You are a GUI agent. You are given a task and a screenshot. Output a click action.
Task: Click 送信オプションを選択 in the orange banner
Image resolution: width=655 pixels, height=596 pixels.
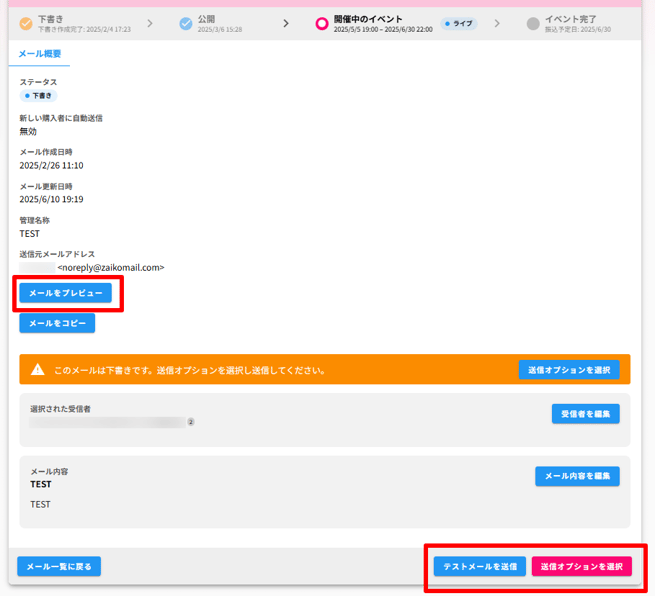[x=569, y=370]
